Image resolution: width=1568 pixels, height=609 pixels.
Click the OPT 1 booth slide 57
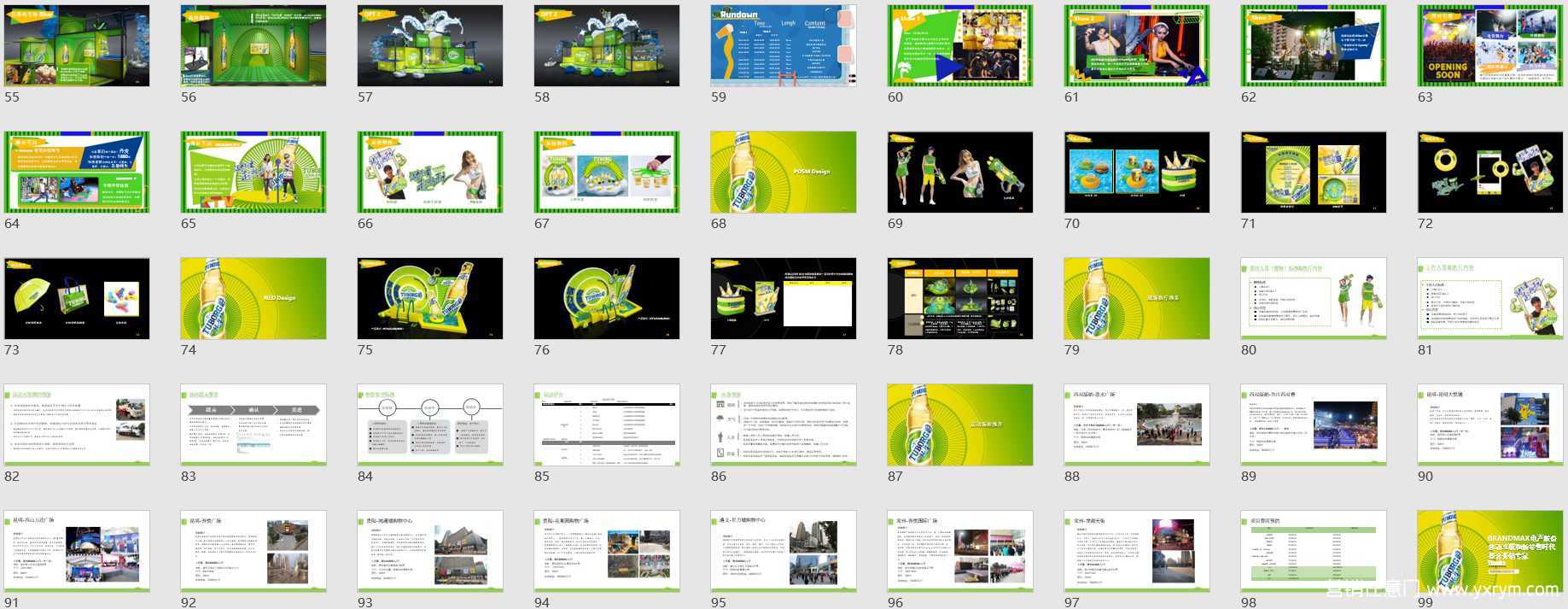(x=430, y=45)
